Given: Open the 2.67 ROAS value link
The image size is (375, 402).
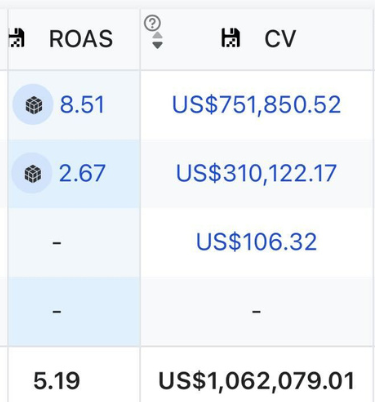Looking at the screenshot, I should click(82, 173).
